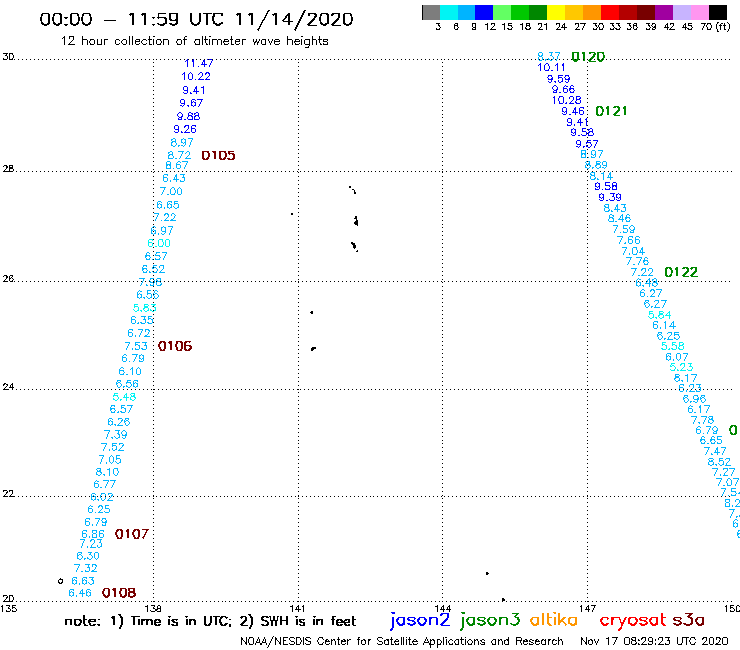The width and height of the screenshot is (740, 650).
Task: Click the light green legend swatch
Action: click(x=502, y=12)
